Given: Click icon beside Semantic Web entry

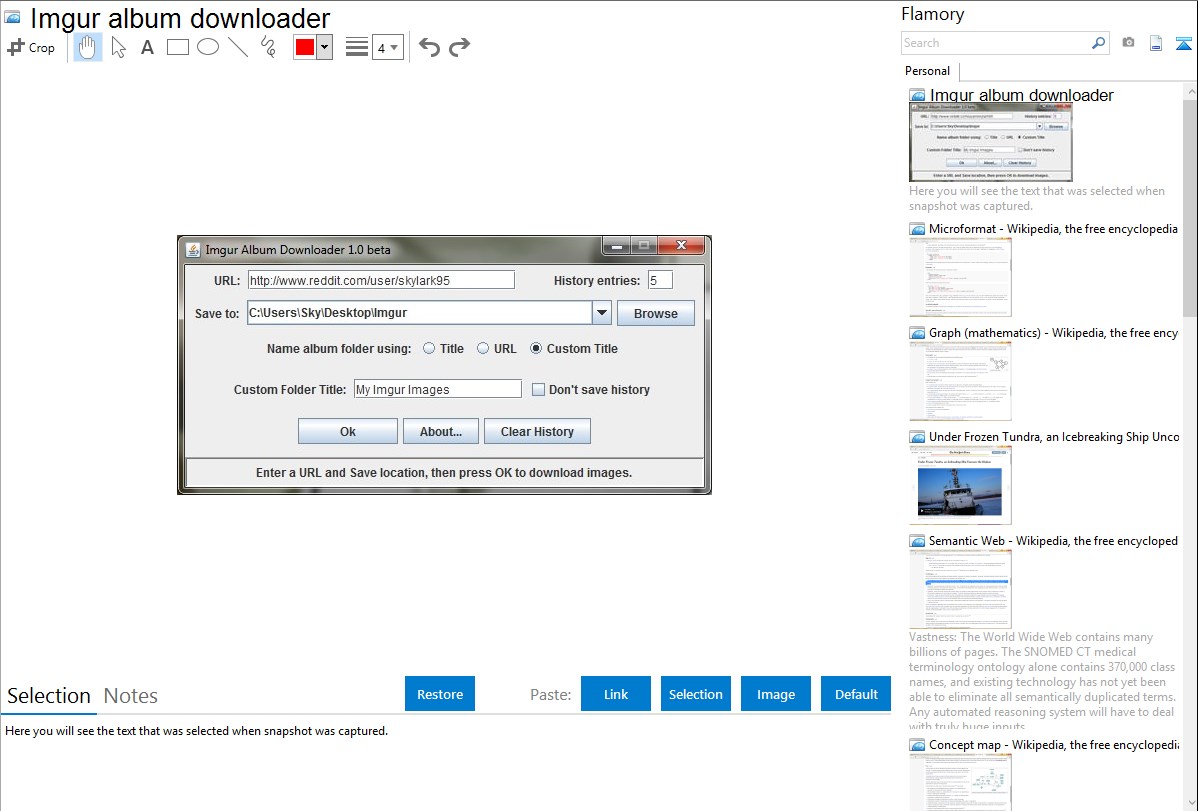Looking at the screenshot, I should coord(917,541).
